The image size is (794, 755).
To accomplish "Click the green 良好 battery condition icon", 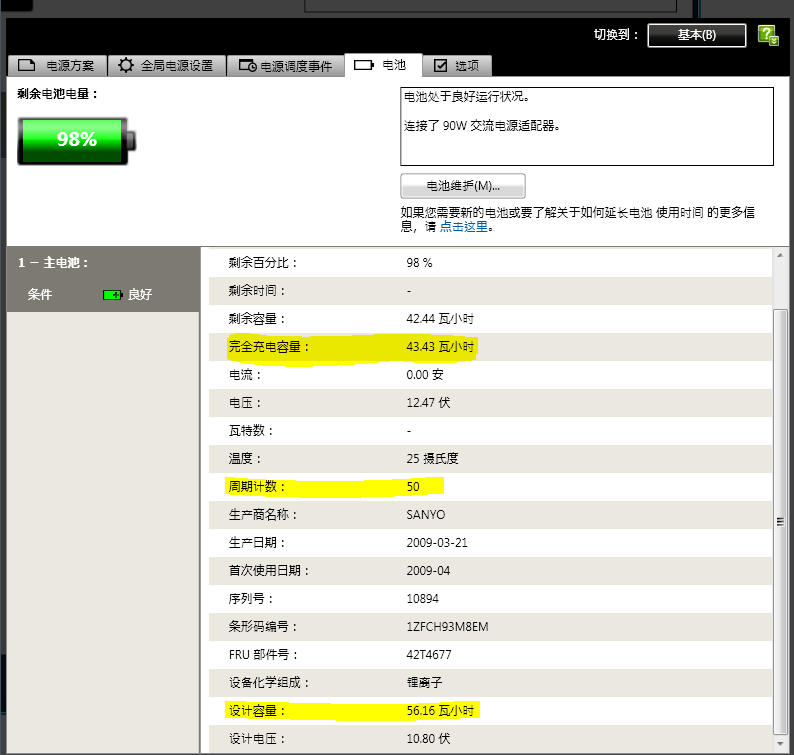I will pyautogui.click(x=113, y=295).
